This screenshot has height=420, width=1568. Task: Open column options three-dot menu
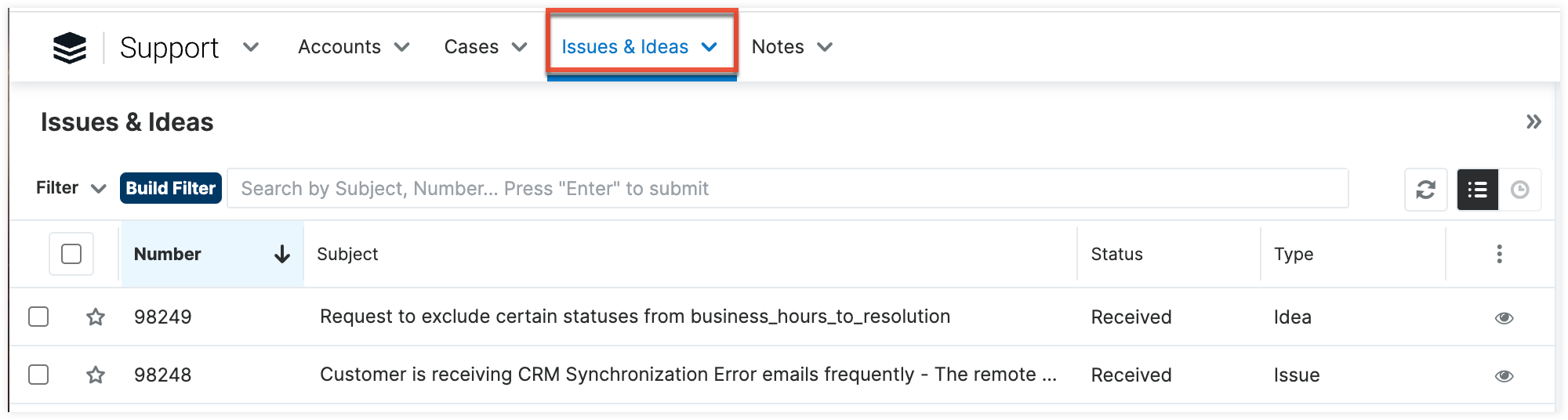click(1499, 254)
